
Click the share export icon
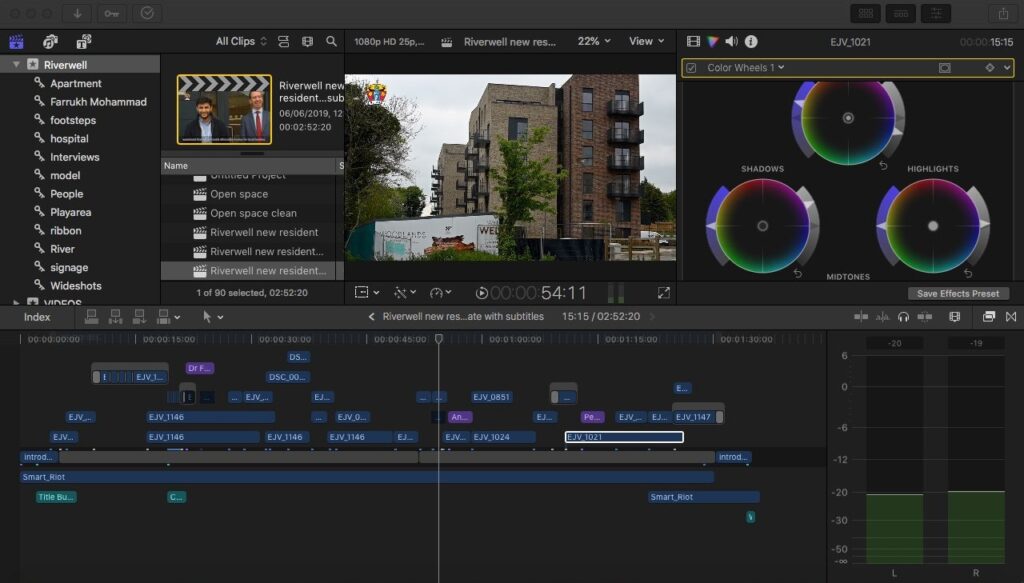(x=1002, y=13)
